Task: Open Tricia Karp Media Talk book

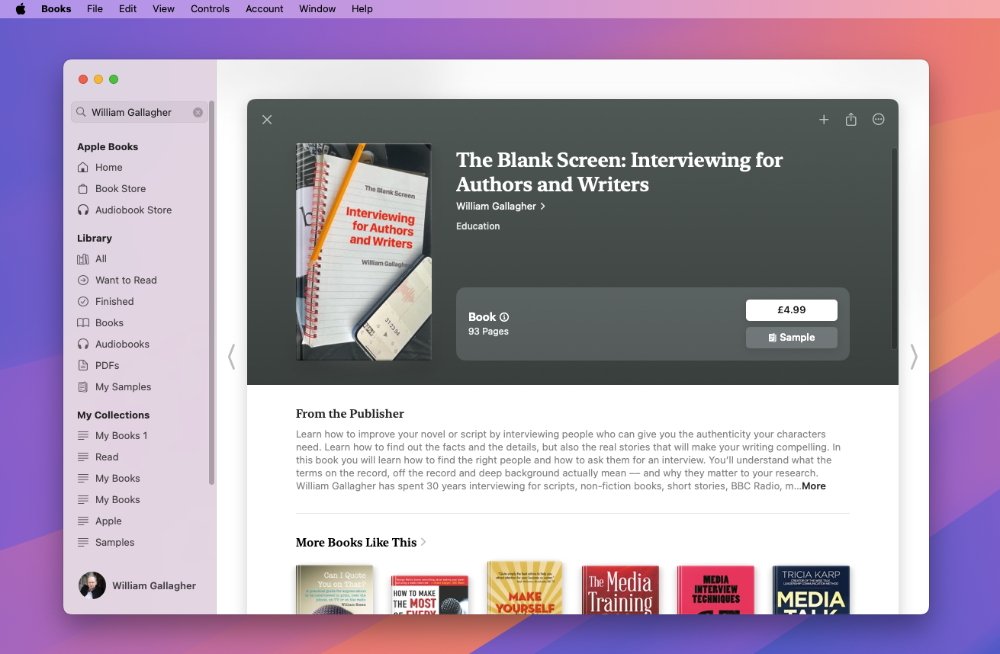Action: point(811,590)
